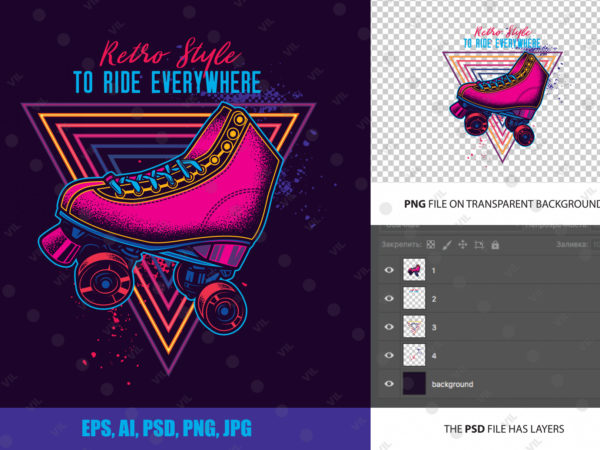Click the layer name "4"
The height and width of the screenshot is (450, 600).
[434, 355]
